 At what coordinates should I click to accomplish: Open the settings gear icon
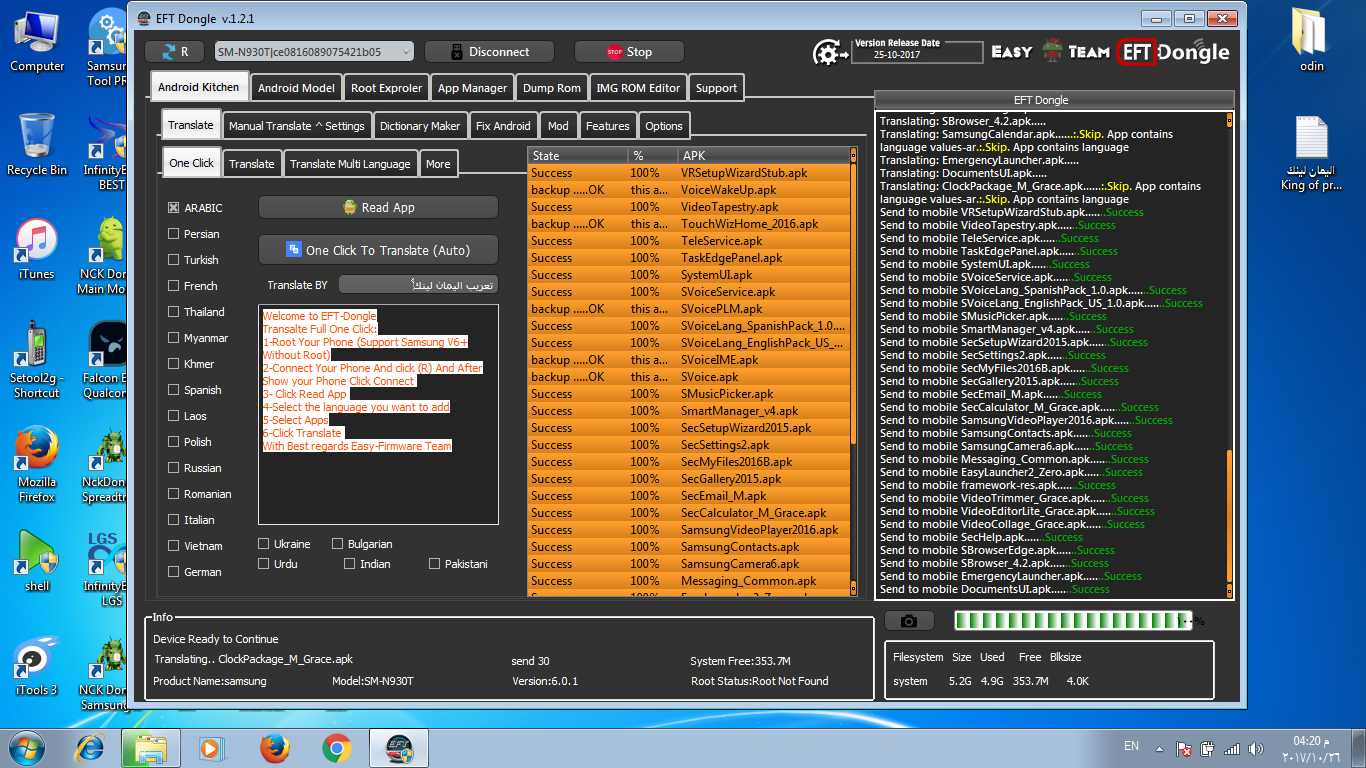(826, 52)
